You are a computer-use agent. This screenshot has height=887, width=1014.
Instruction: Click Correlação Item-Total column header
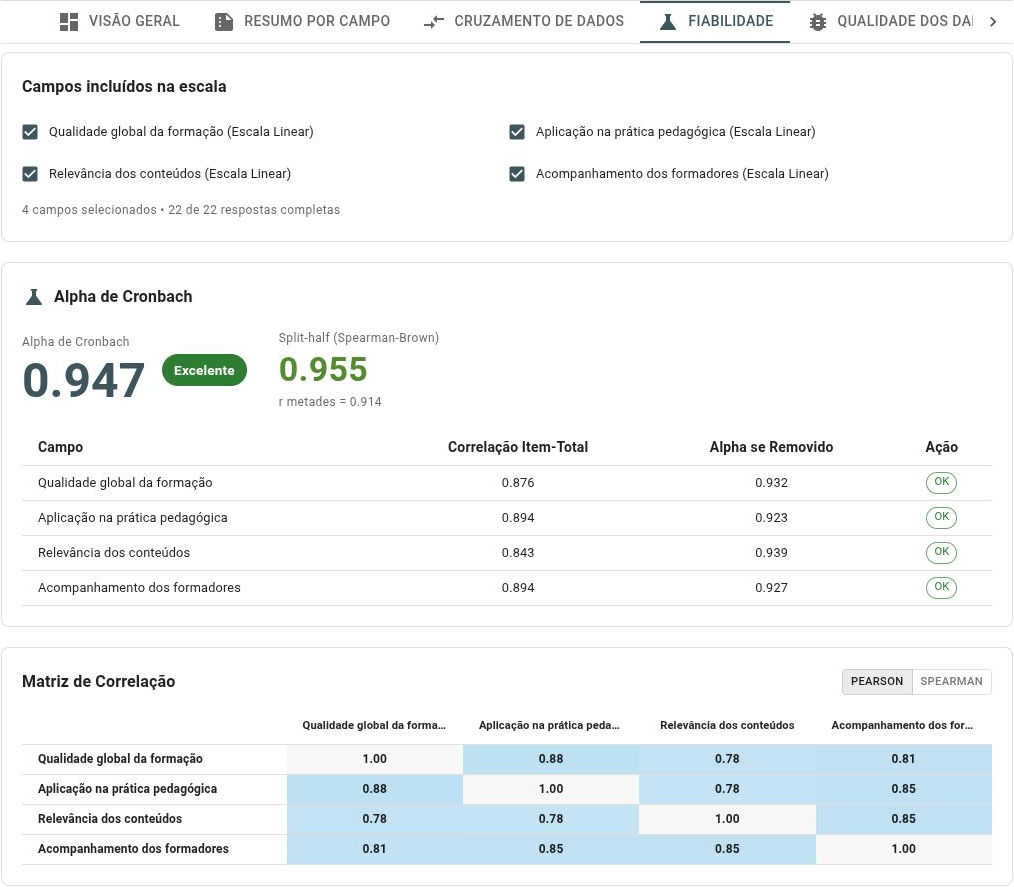(x=518, y=447)
